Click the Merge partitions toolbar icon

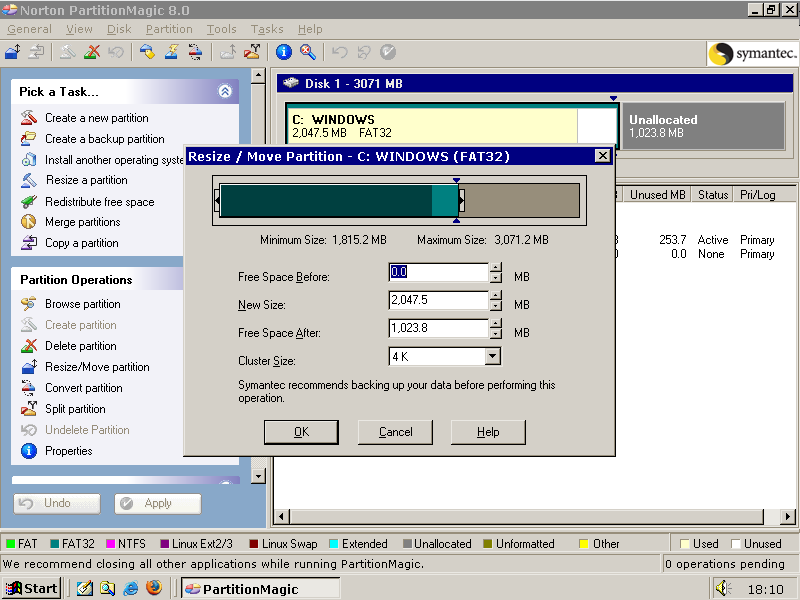pos(228,52)
